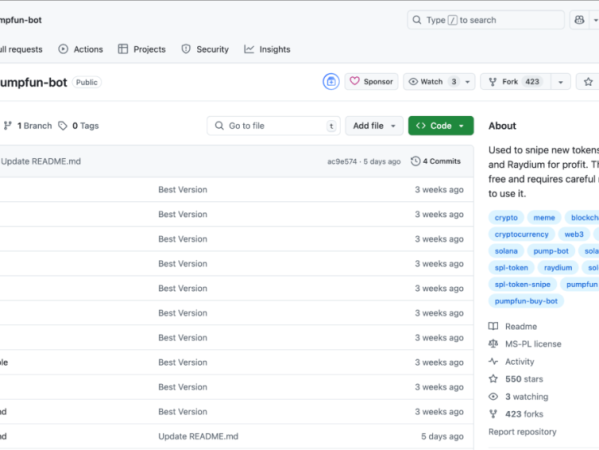Click the Report repository link
The height and width of the screenshot is (450, 599).
[x=522, y=432]
